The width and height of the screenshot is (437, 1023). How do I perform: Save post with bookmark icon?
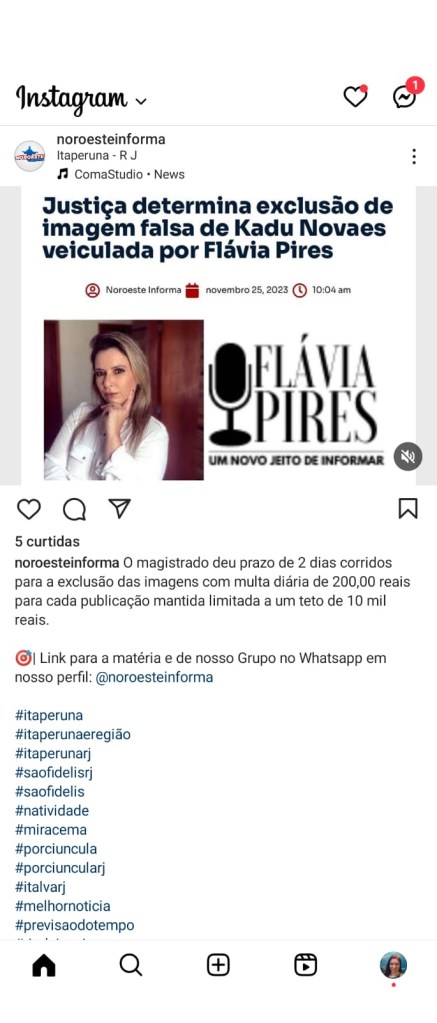pyautogui.click(x=408, y=508)
